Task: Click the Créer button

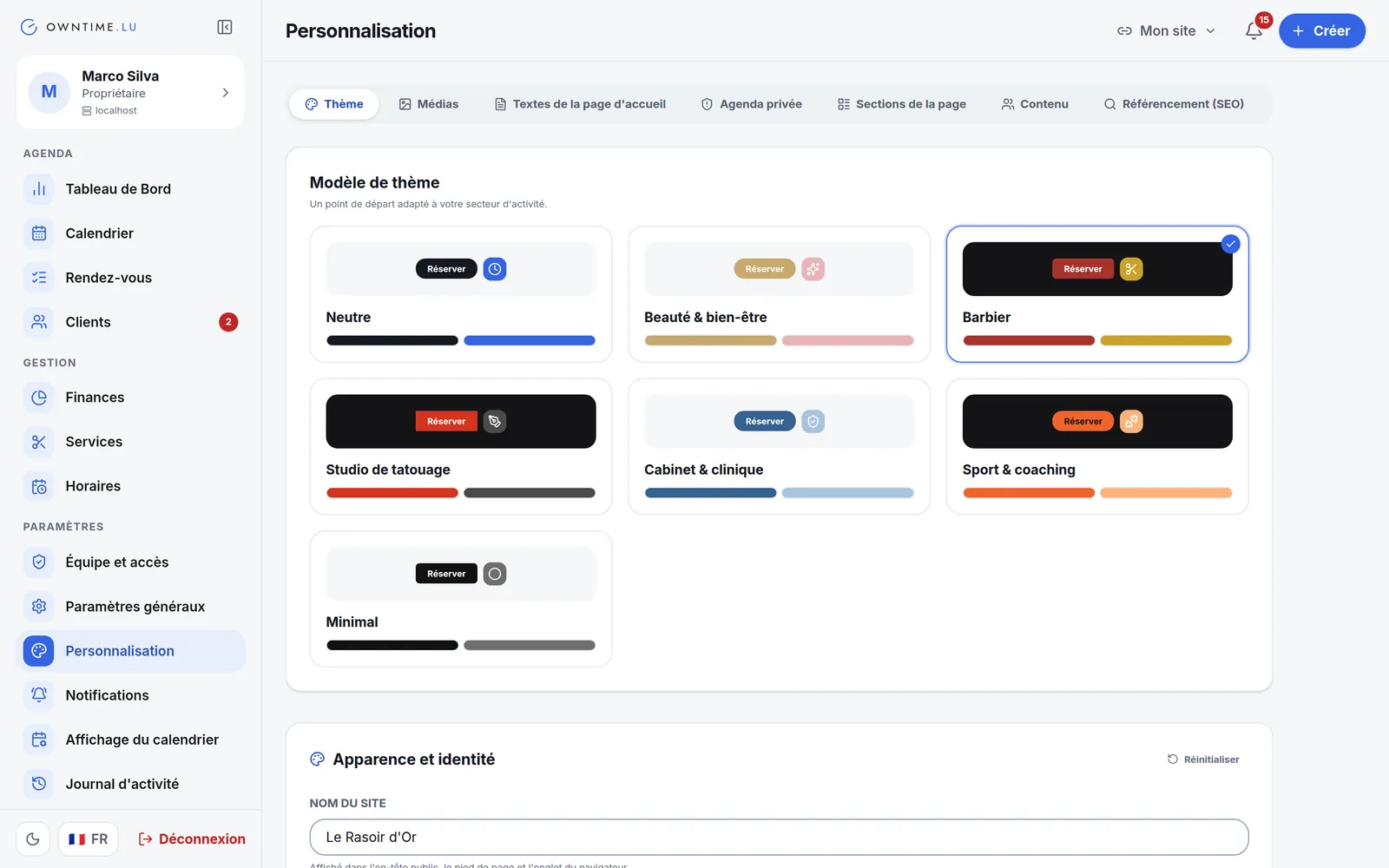Action: point(1322,31)
